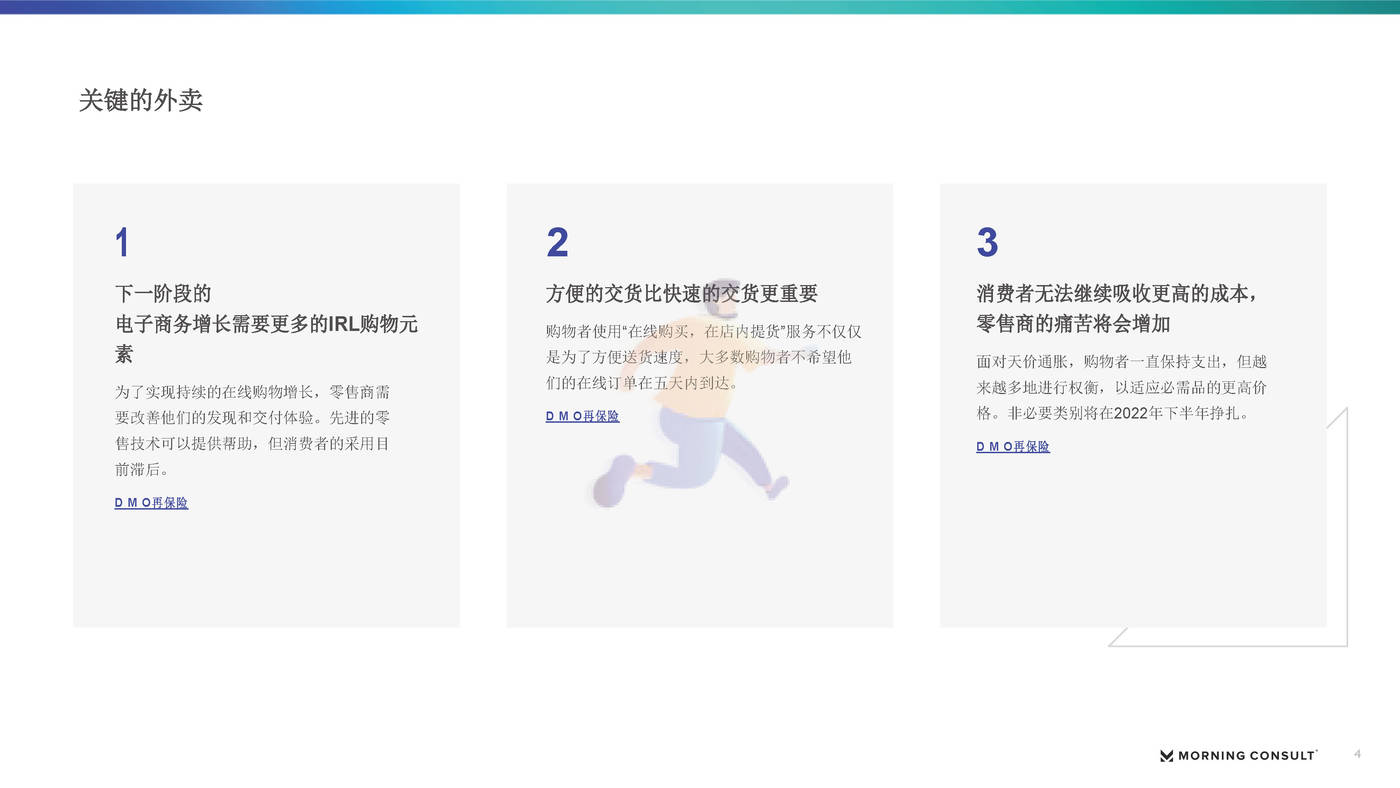The width and height of the screenshot is (1400, 788).
Task: Select heading 零售商的痛苦将会增加
Action: (1073, 324)
